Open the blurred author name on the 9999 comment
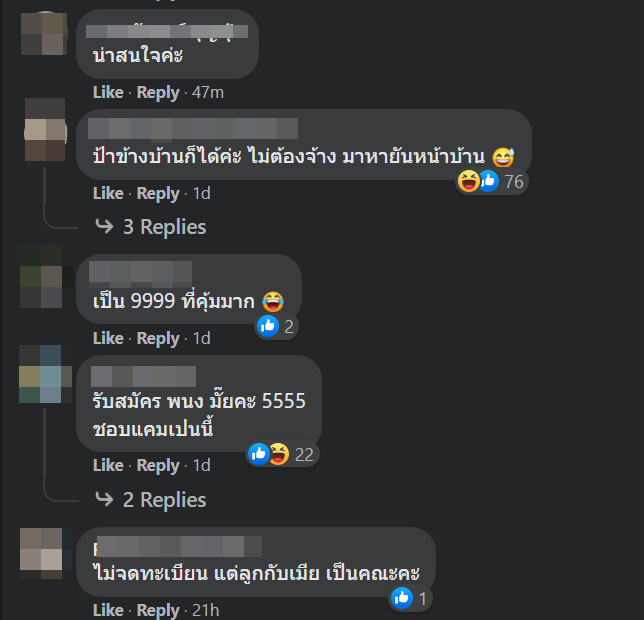This screenshot has height=620, width=644. tap(140, 274)
